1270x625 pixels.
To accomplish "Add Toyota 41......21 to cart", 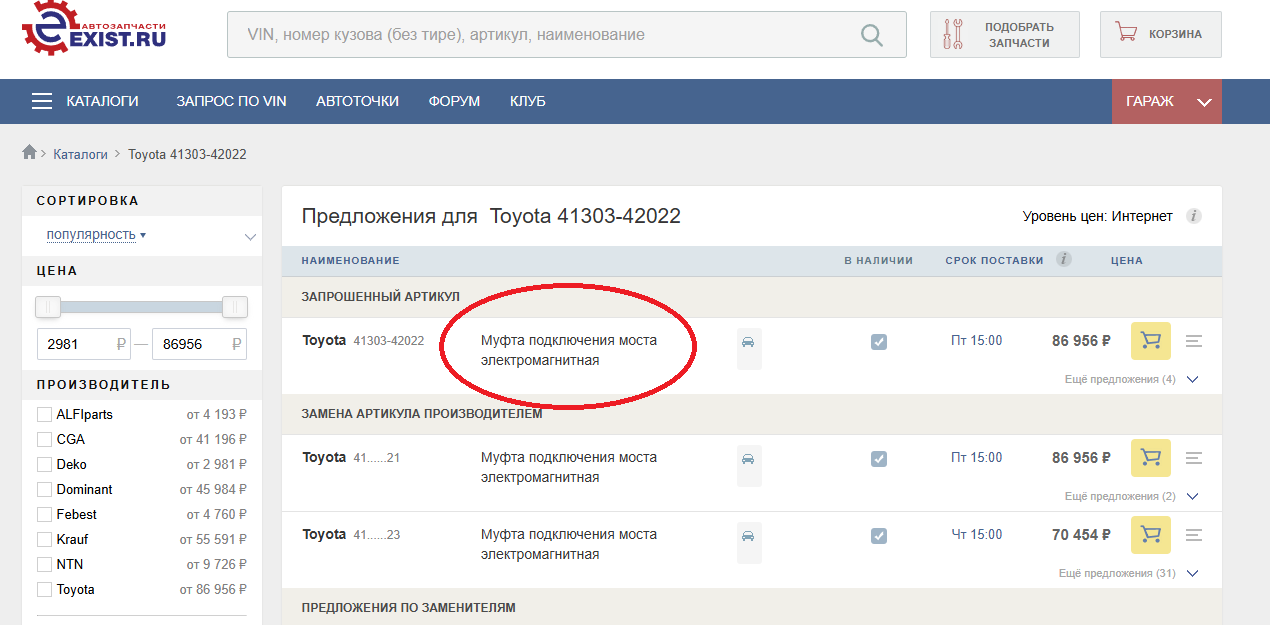I will [x=1151, y=458].
